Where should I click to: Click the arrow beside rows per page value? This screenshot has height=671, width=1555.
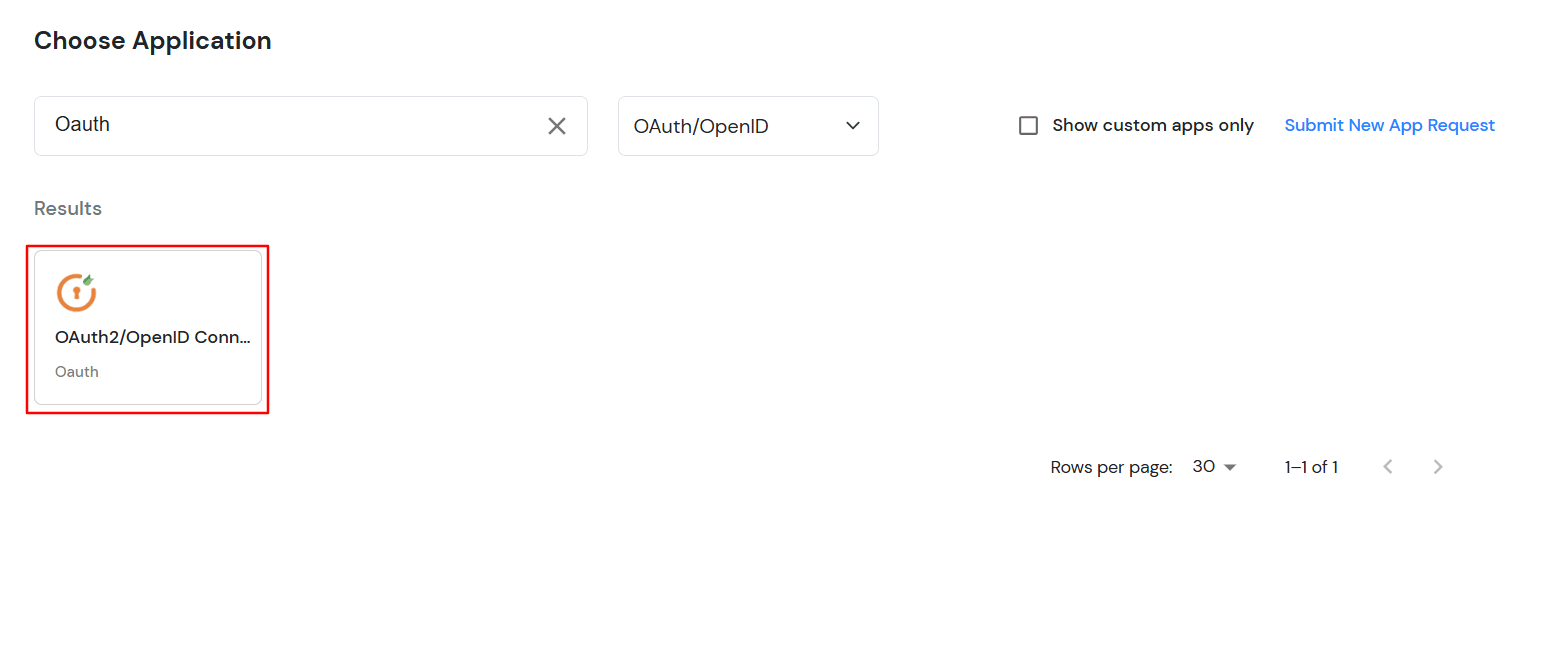click(x=1231, y=466)
